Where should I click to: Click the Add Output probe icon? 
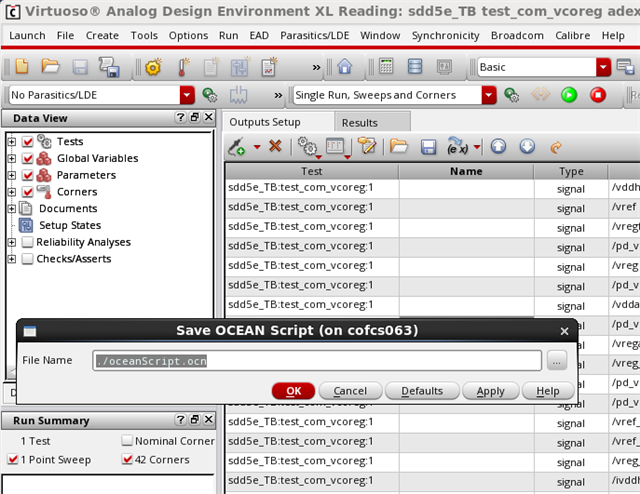point(237,147)
